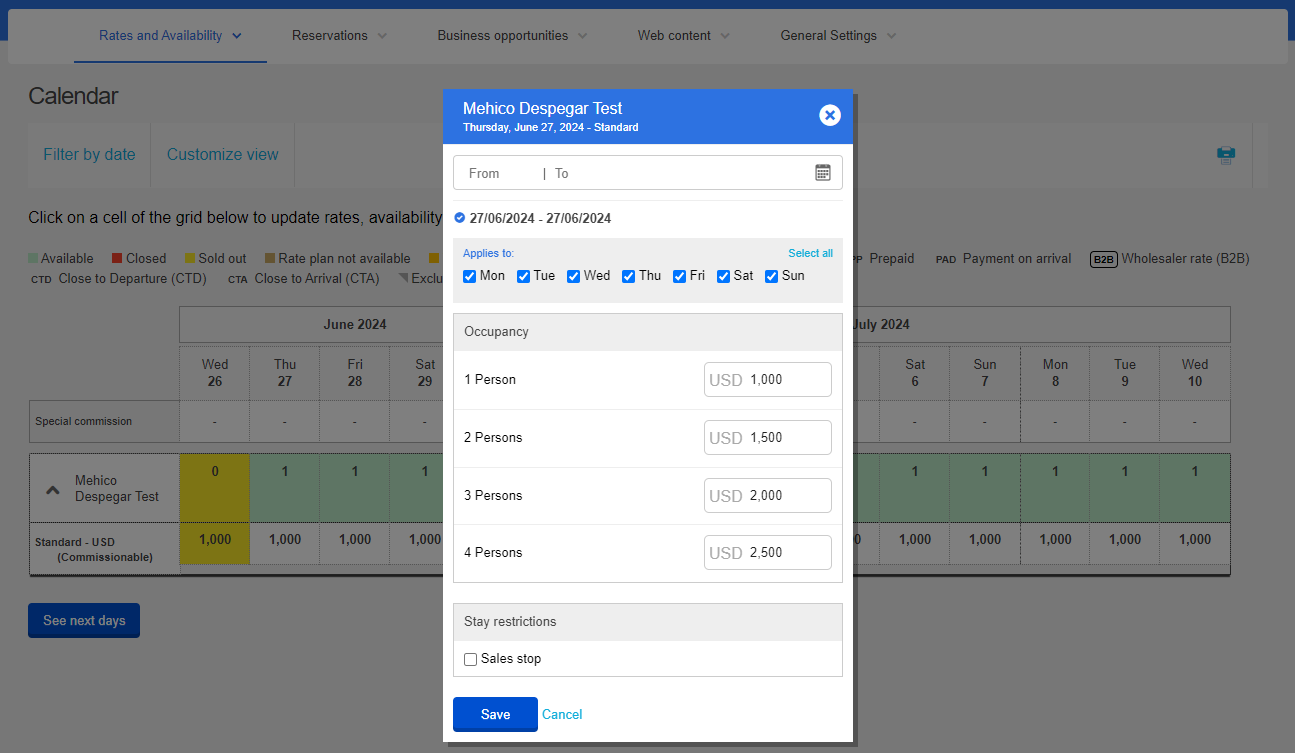
Task: Close the Mehico Despegar Test dialog
Action: pyautogui.click(x=830, y=115)
